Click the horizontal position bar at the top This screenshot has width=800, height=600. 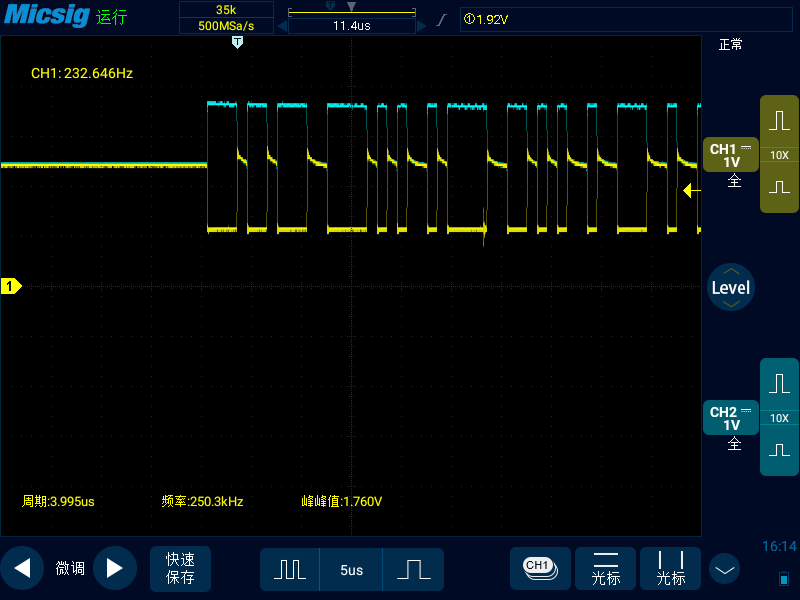[350, 12]
